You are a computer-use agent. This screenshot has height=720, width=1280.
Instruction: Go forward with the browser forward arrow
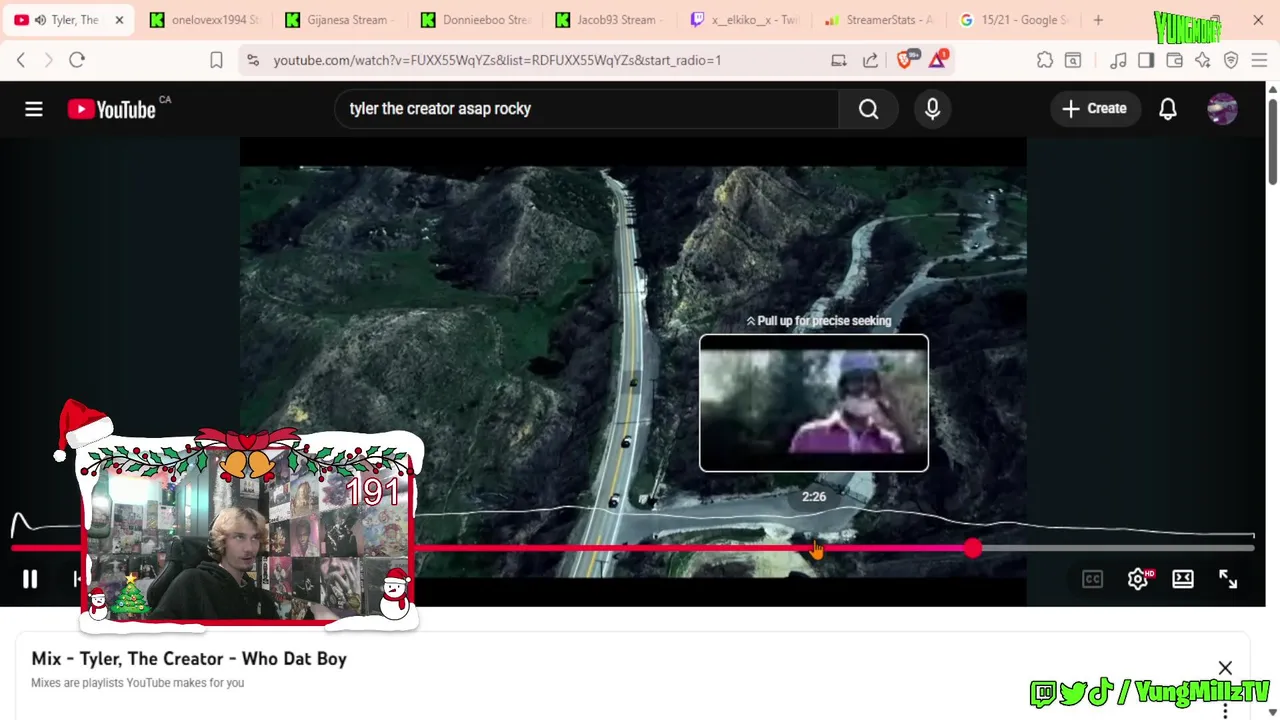tap(48, 60)
